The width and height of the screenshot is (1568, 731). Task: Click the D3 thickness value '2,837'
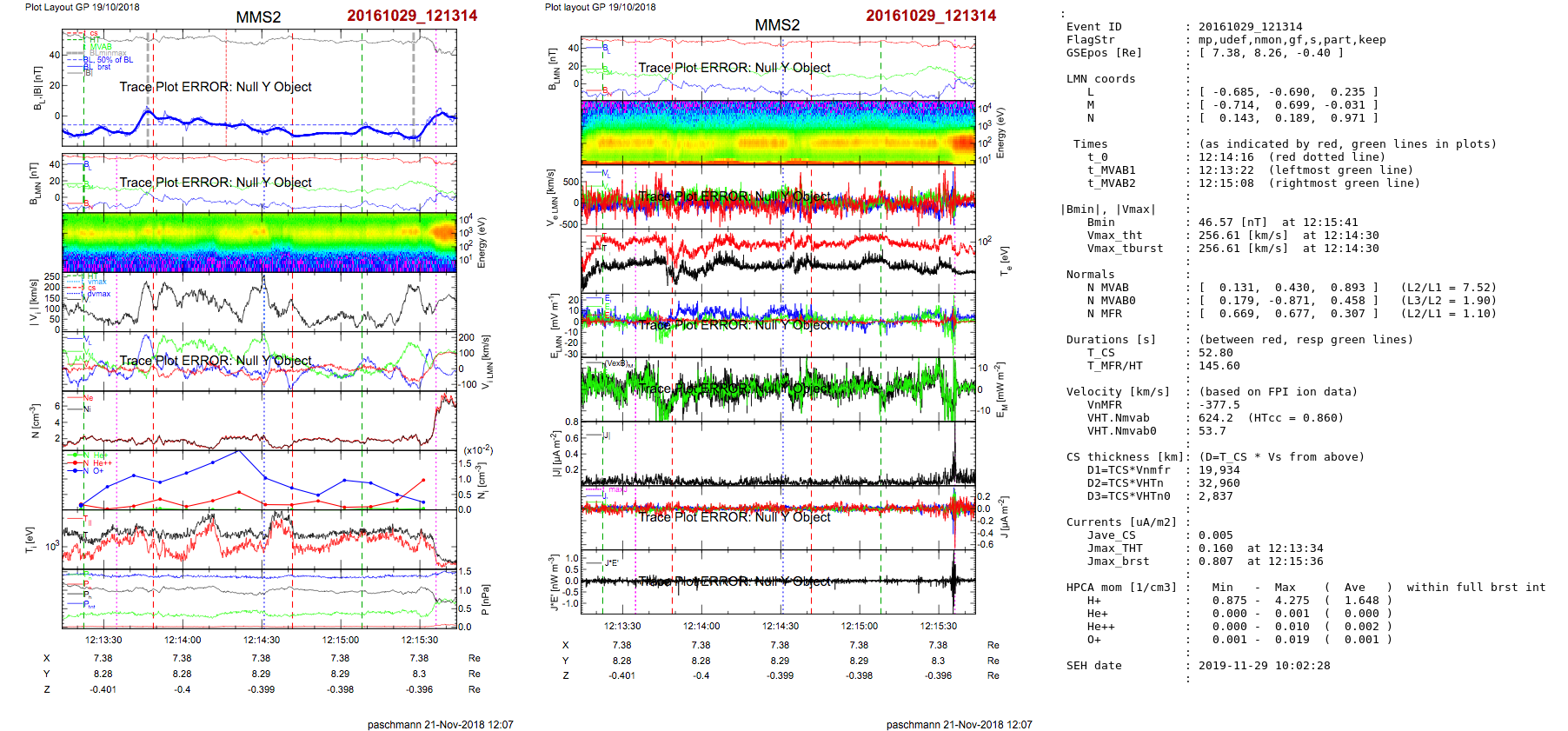point(1215,496)
